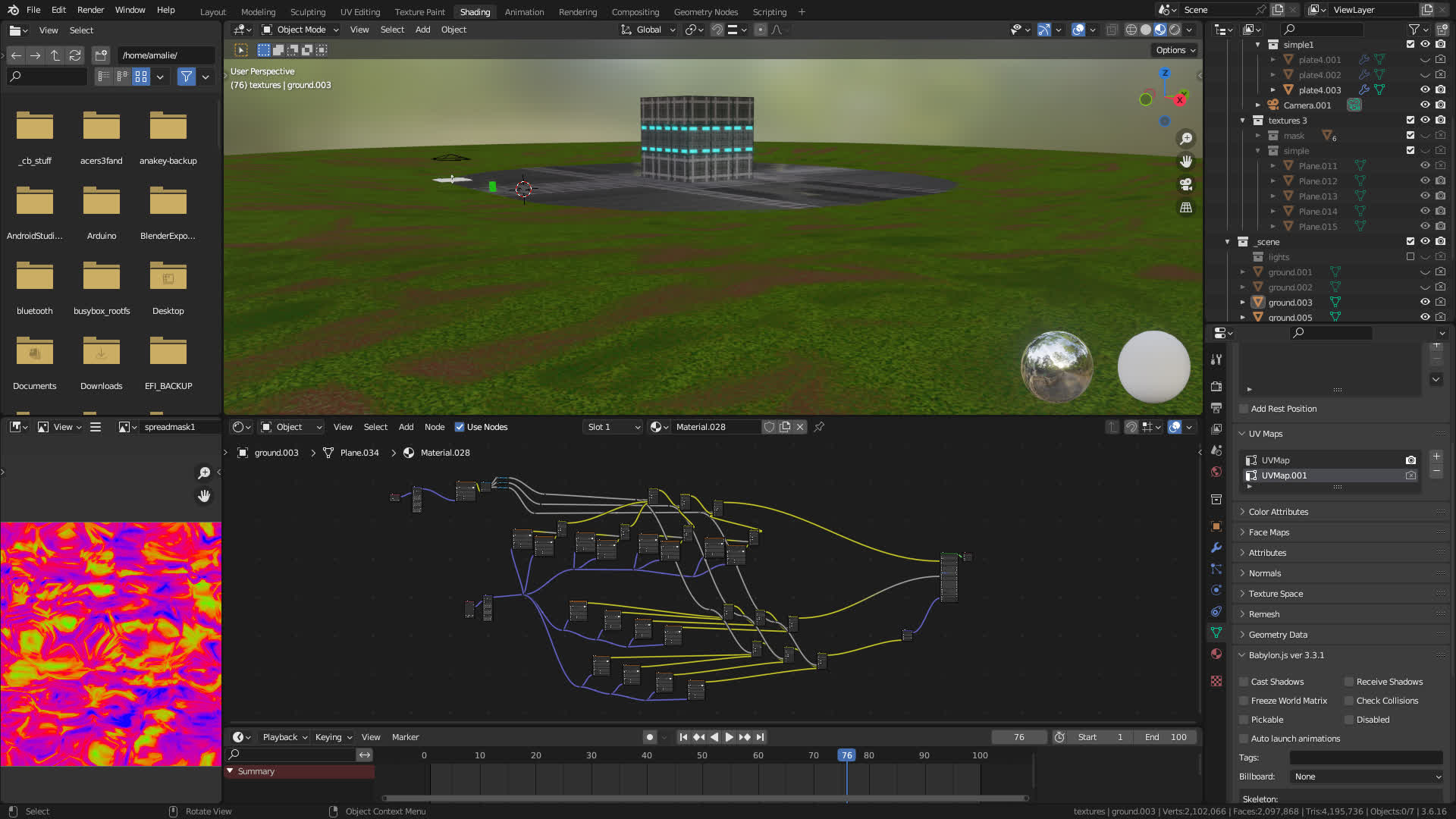Click the zoom magnifier icon in 3D viewport

coord(1186,139)
